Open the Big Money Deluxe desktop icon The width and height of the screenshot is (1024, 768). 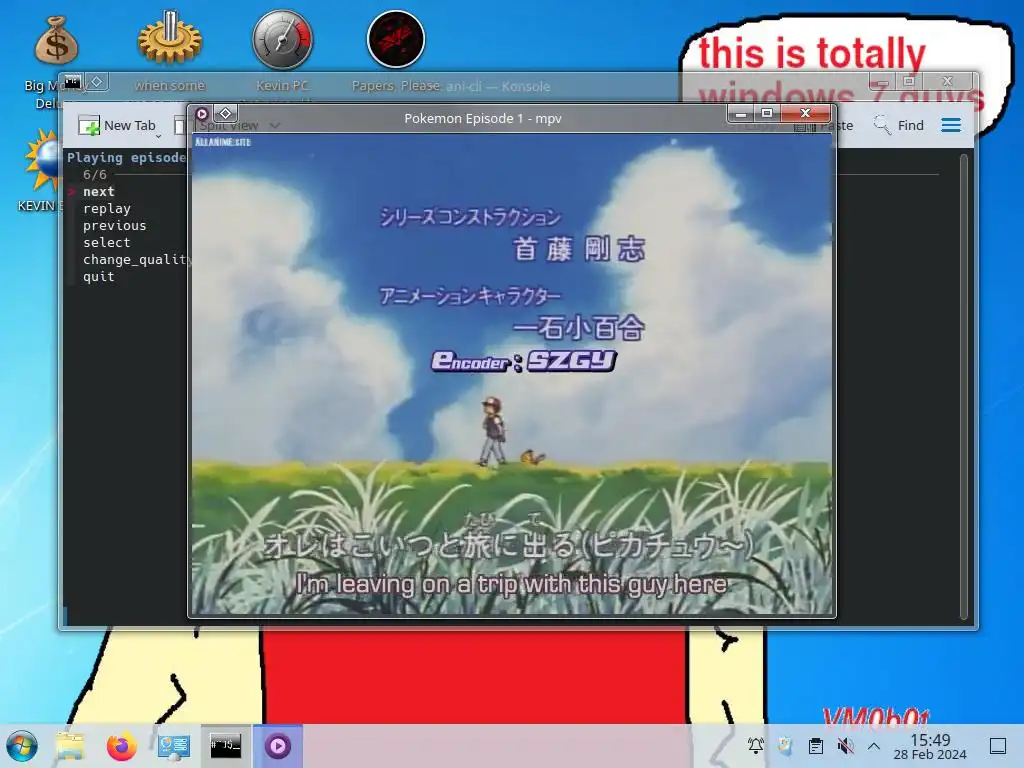tap(56, 40)
